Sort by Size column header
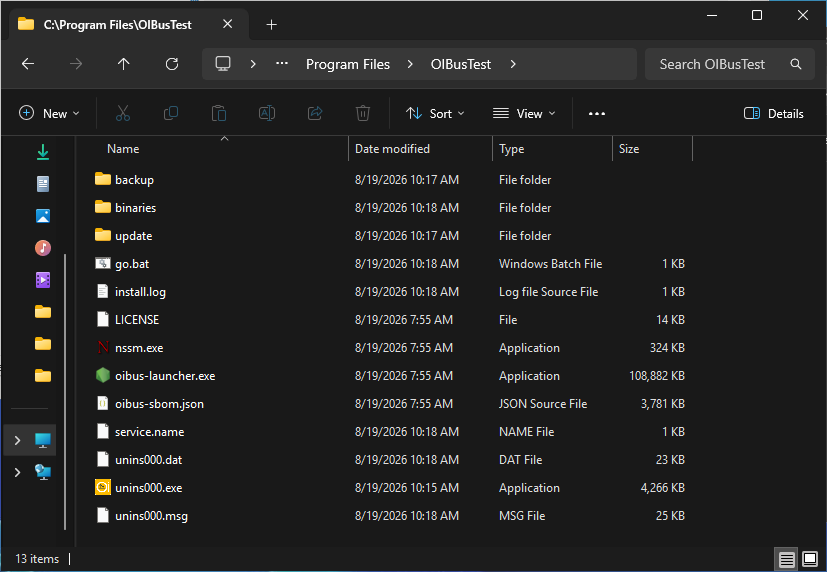Screen dimensions: 827x572 (x=629, y=149)
